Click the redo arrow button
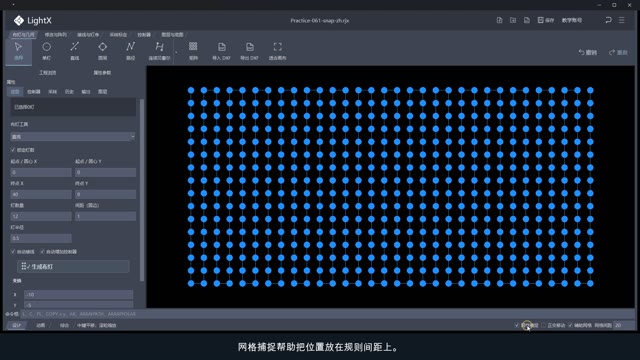Screen dimensions: 640x360 [618, 52]
